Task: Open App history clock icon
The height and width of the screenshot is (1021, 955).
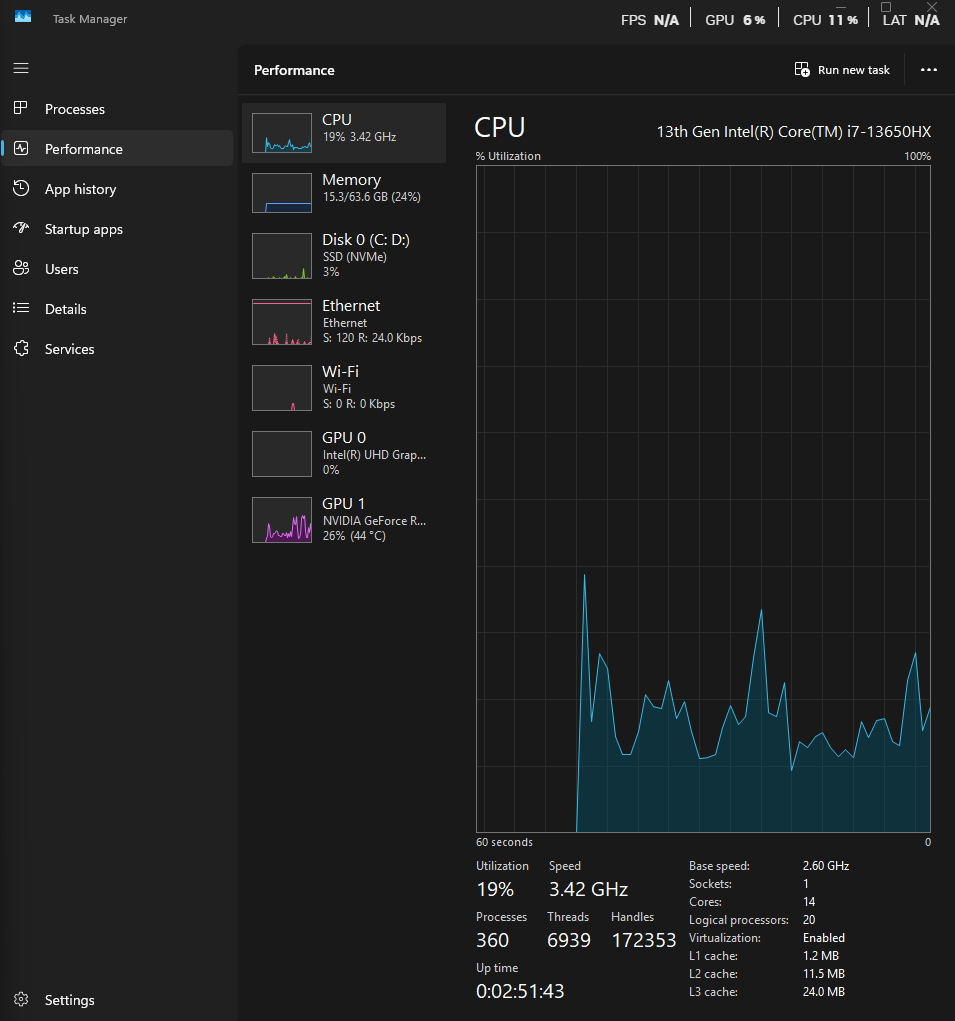Action: pos(21,188)
